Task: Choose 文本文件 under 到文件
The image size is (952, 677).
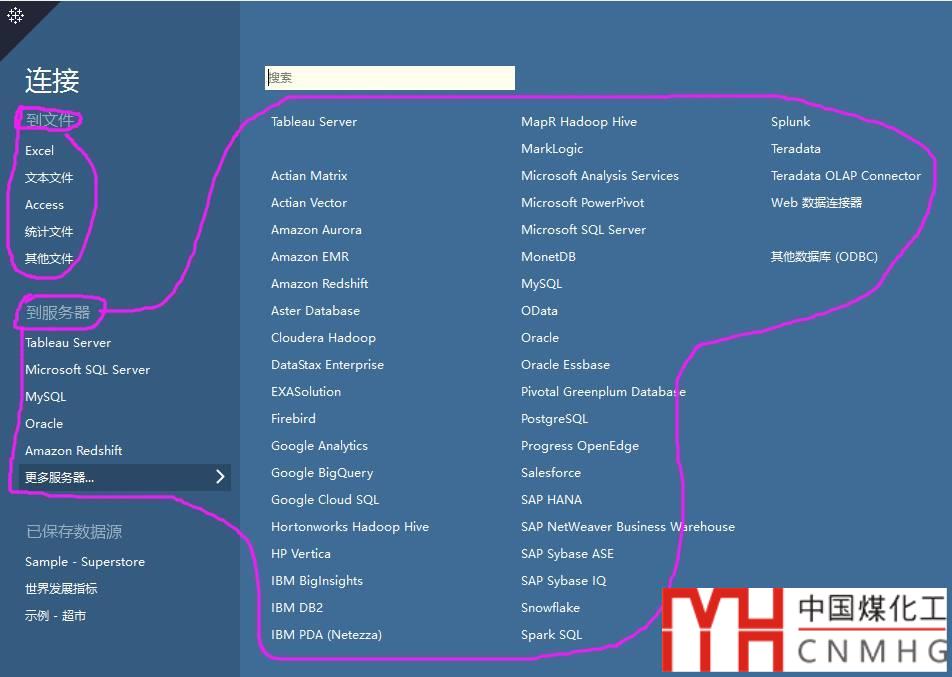Action: click(49, 177)
